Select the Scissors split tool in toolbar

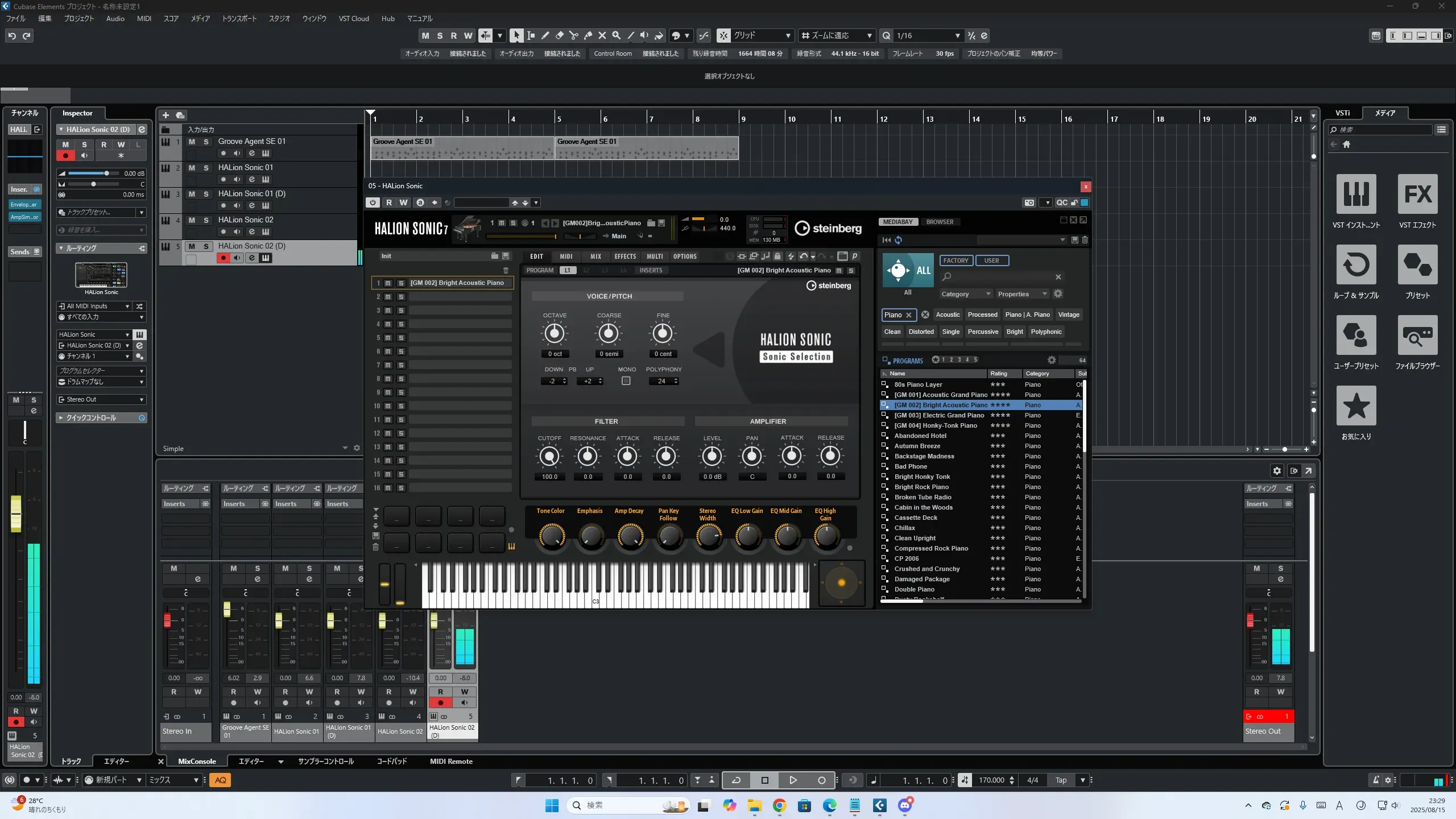(573, 36)
